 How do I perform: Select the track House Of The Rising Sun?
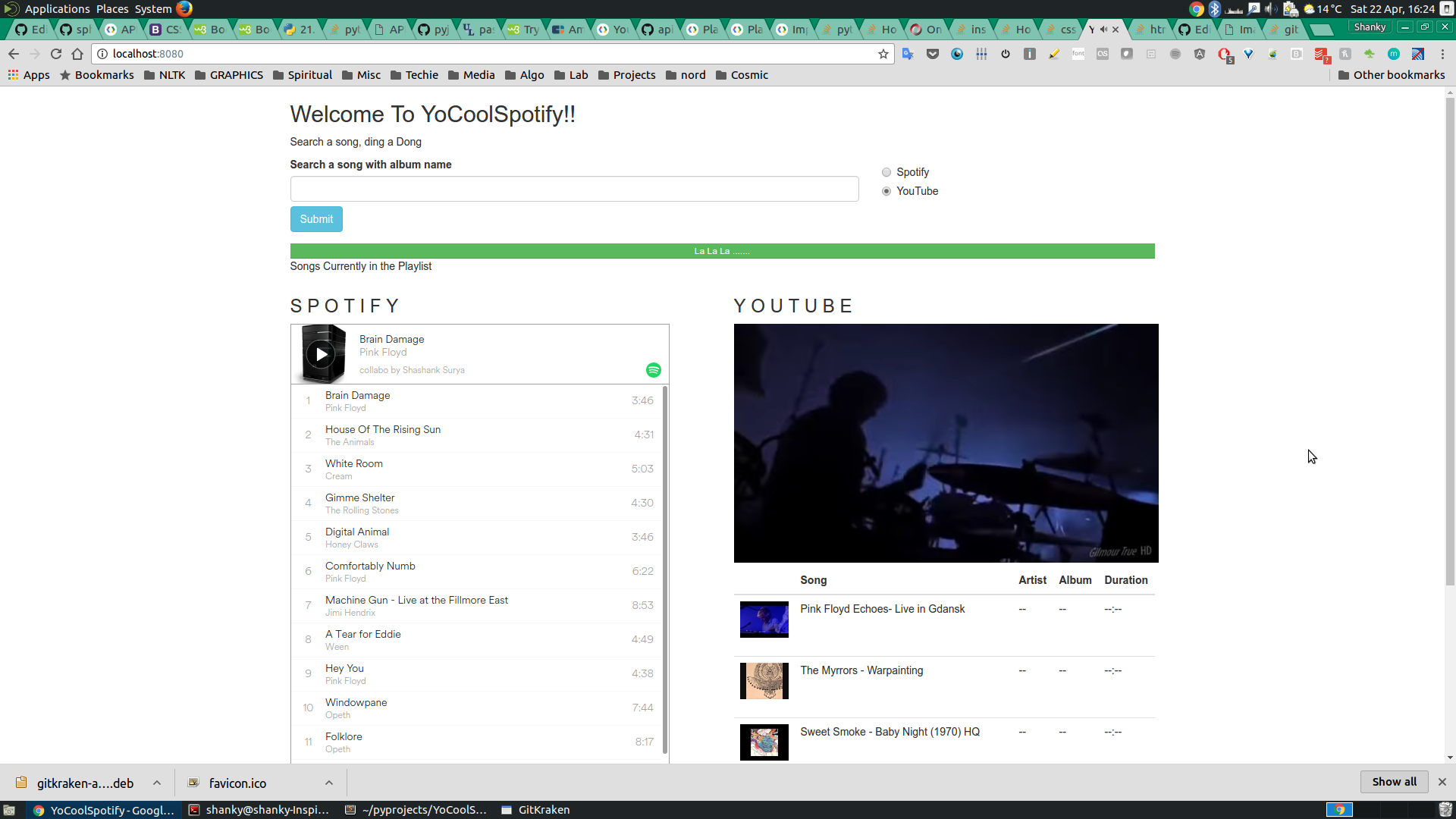click(476, 435)
